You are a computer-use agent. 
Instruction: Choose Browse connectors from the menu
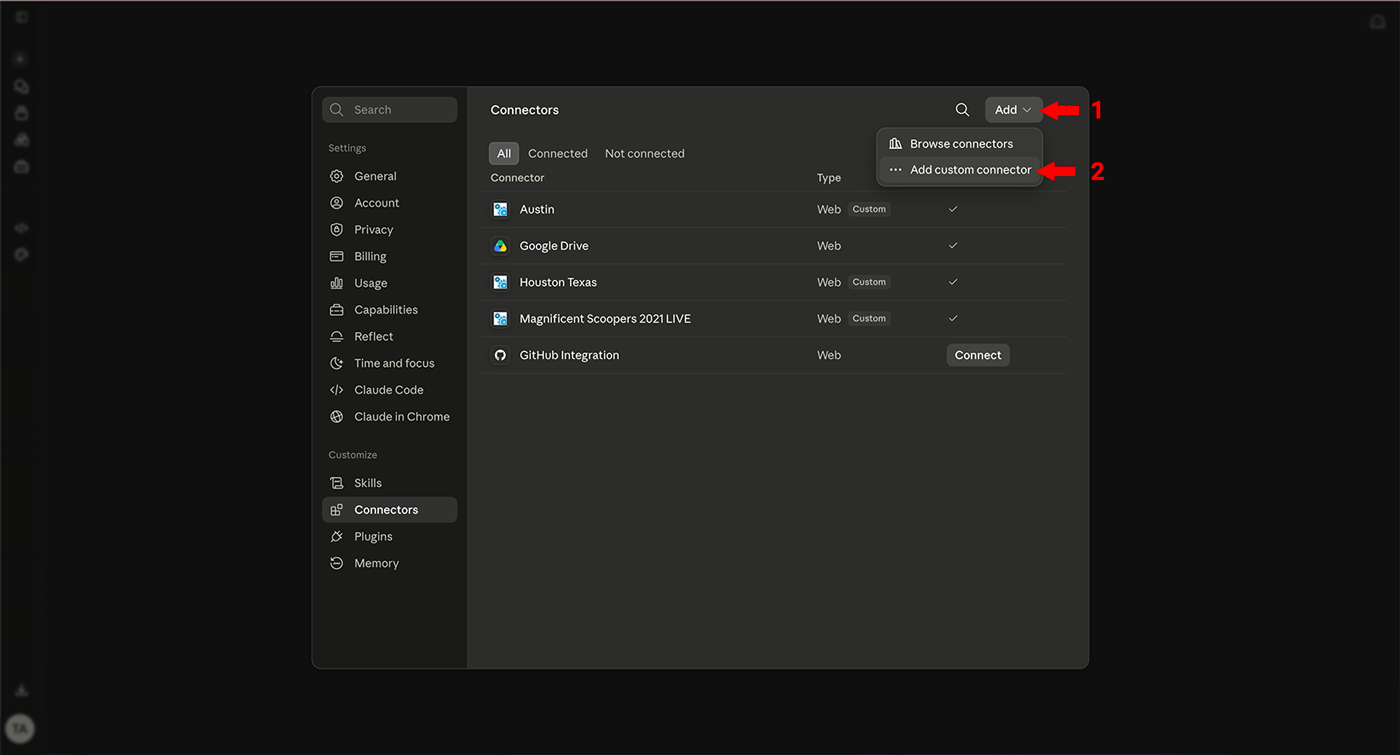(x=960, y=144)
